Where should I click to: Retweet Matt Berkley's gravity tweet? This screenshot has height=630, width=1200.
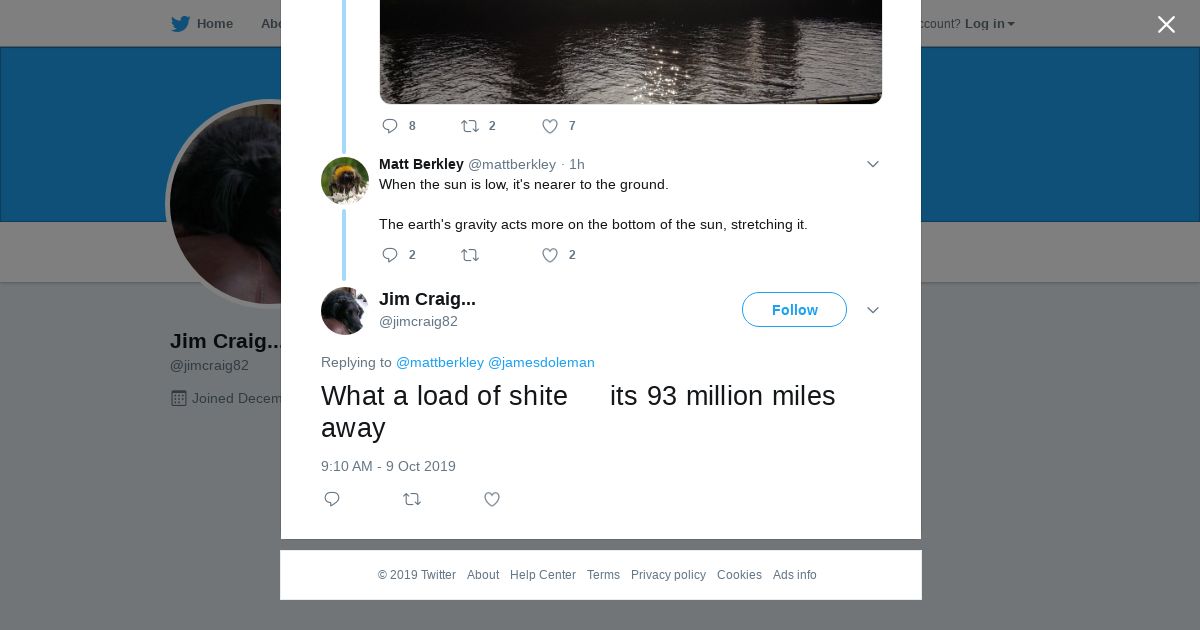470,255
